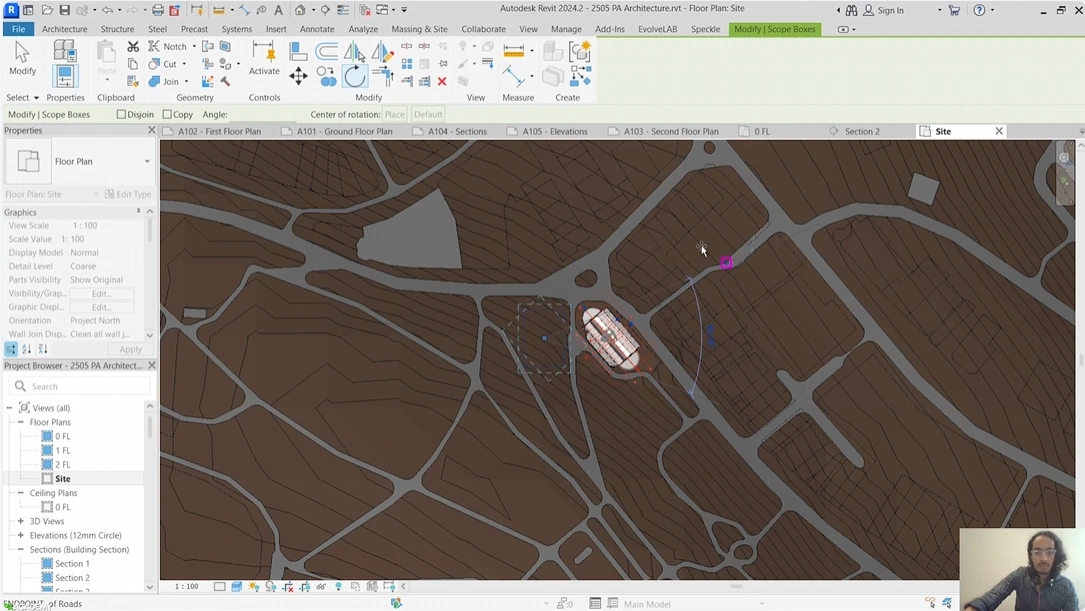1085x611 pixels.
Task: Select the Modify arrow tool
Action: coord(22,59)
